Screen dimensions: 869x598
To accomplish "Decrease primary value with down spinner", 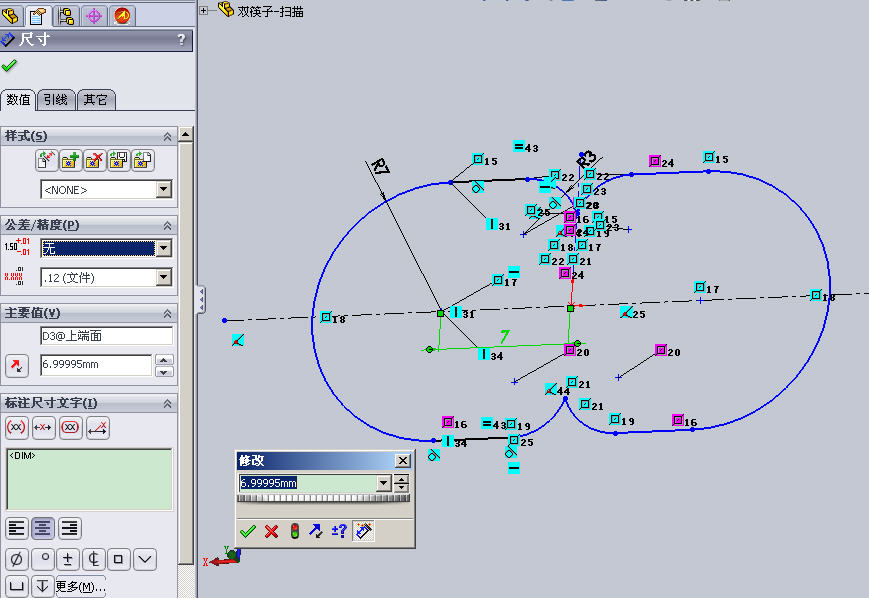I will pyautogui.click(x=163, y=372).
